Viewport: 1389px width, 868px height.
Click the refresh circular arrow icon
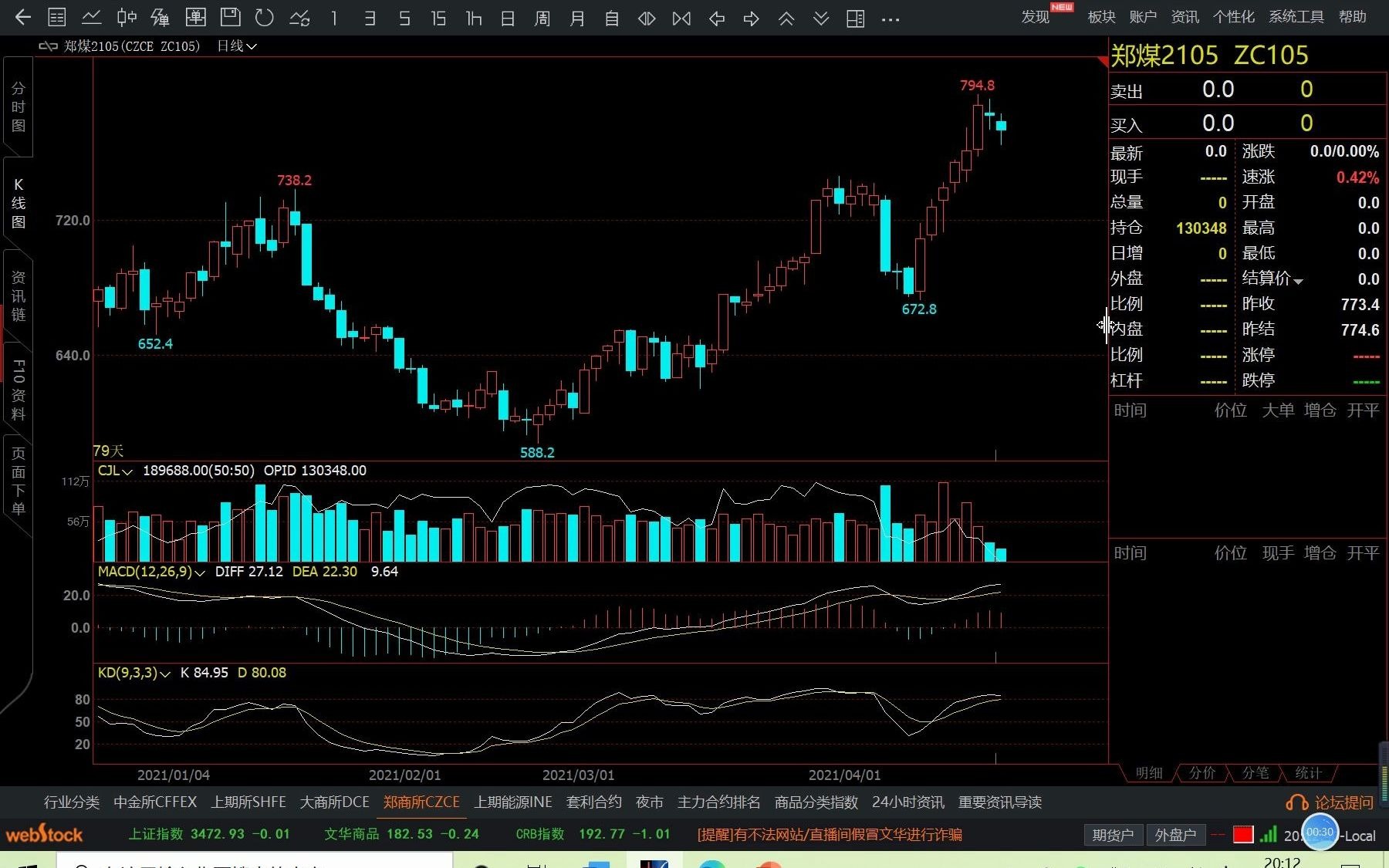pos(265,17)
